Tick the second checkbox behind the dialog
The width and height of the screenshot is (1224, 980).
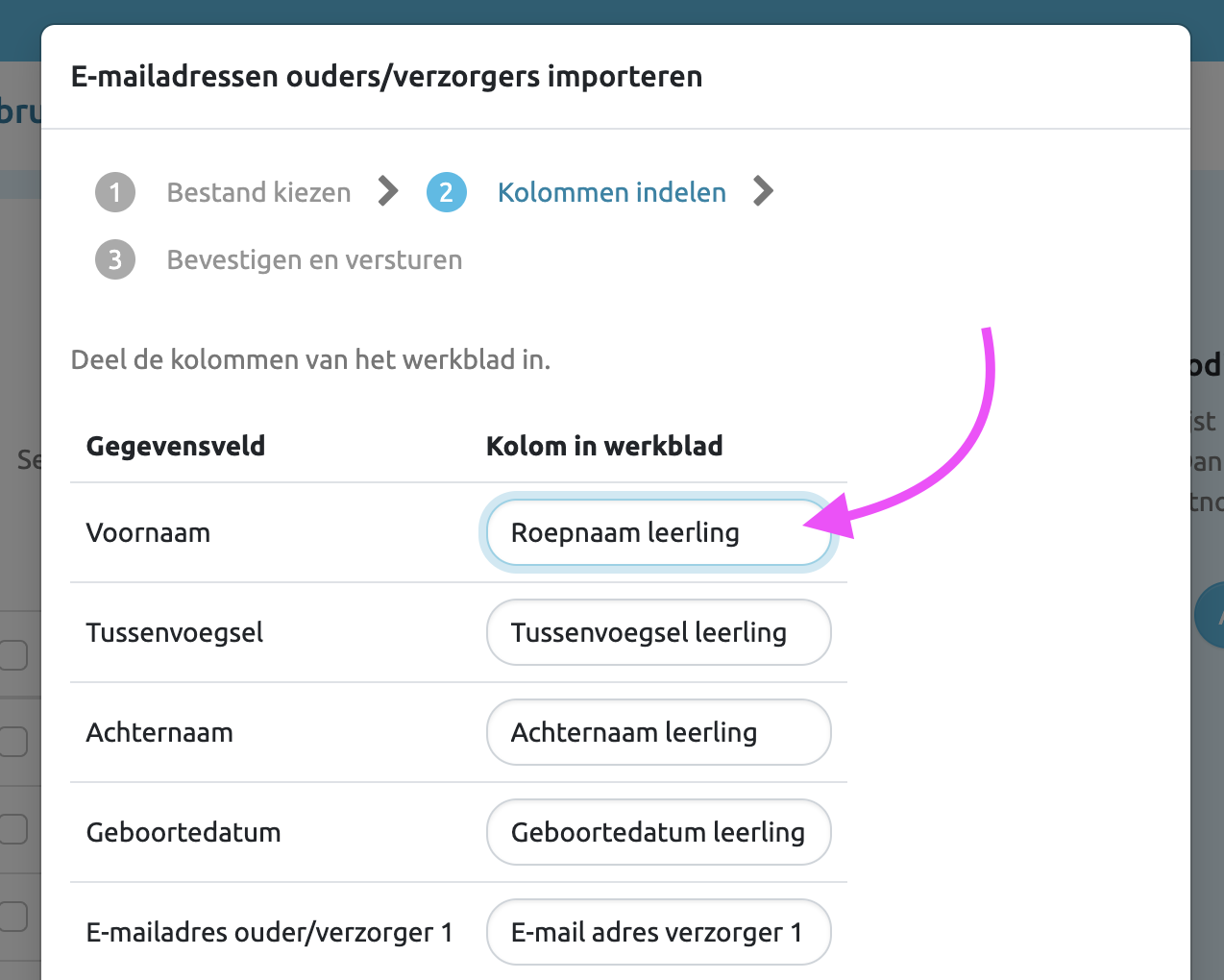[x=13, y=742]
